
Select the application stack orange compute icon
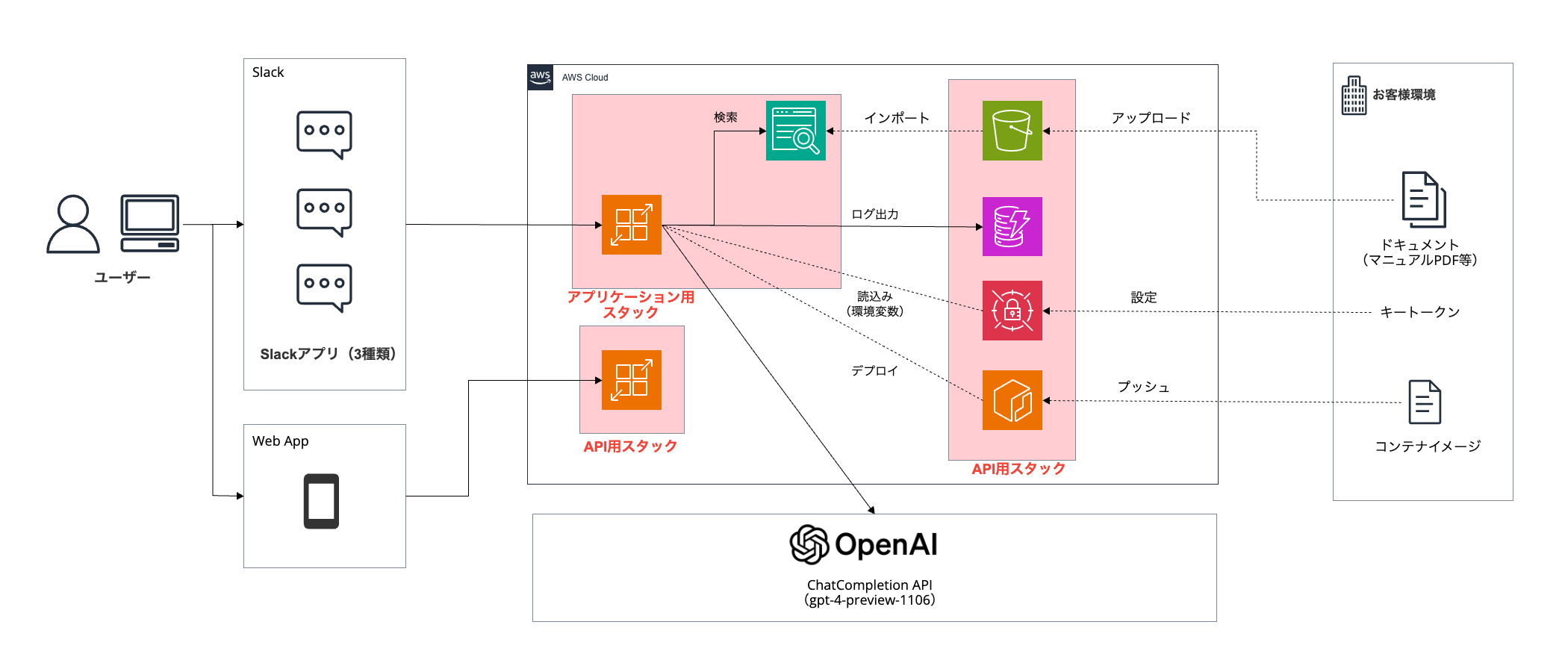click(631, 225)
